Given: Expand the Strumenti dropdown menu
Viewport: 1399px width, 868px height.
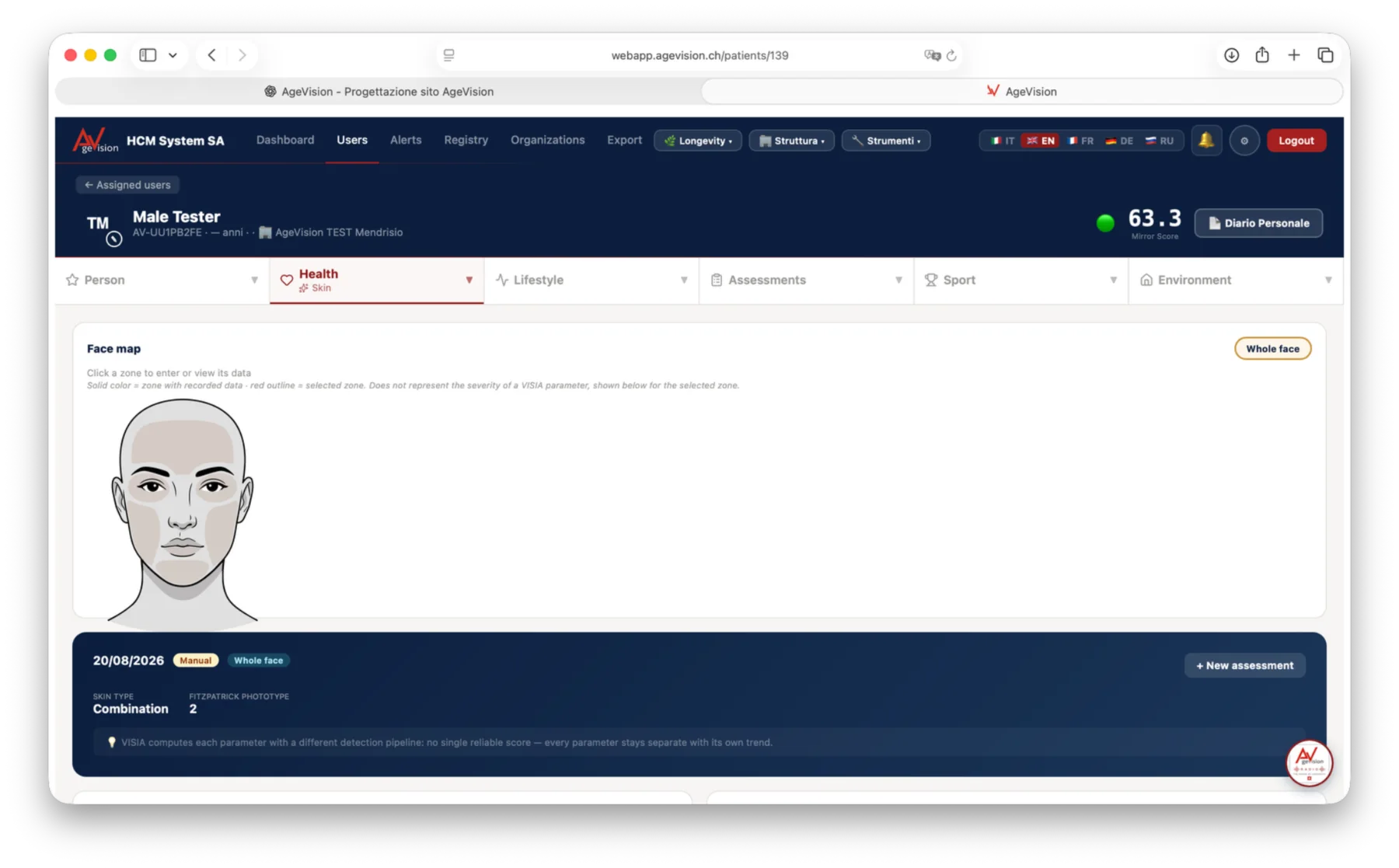Looking at the screenshot, I should (886, 141).
